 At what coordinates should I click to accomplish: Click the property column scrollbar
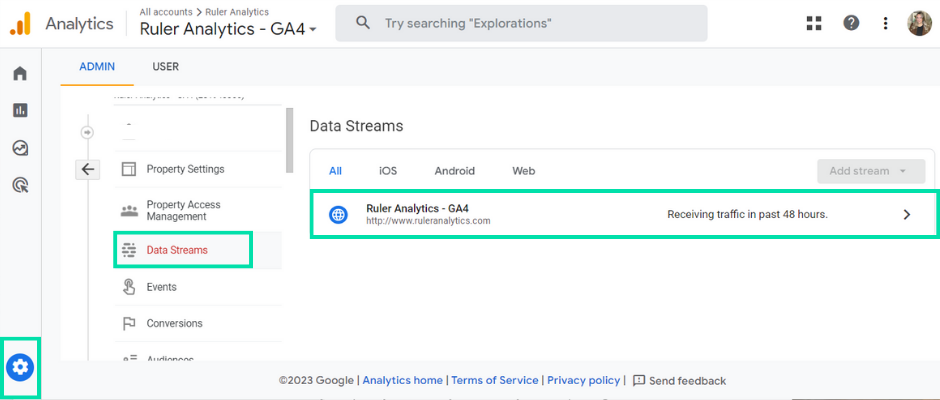[290, 140]
